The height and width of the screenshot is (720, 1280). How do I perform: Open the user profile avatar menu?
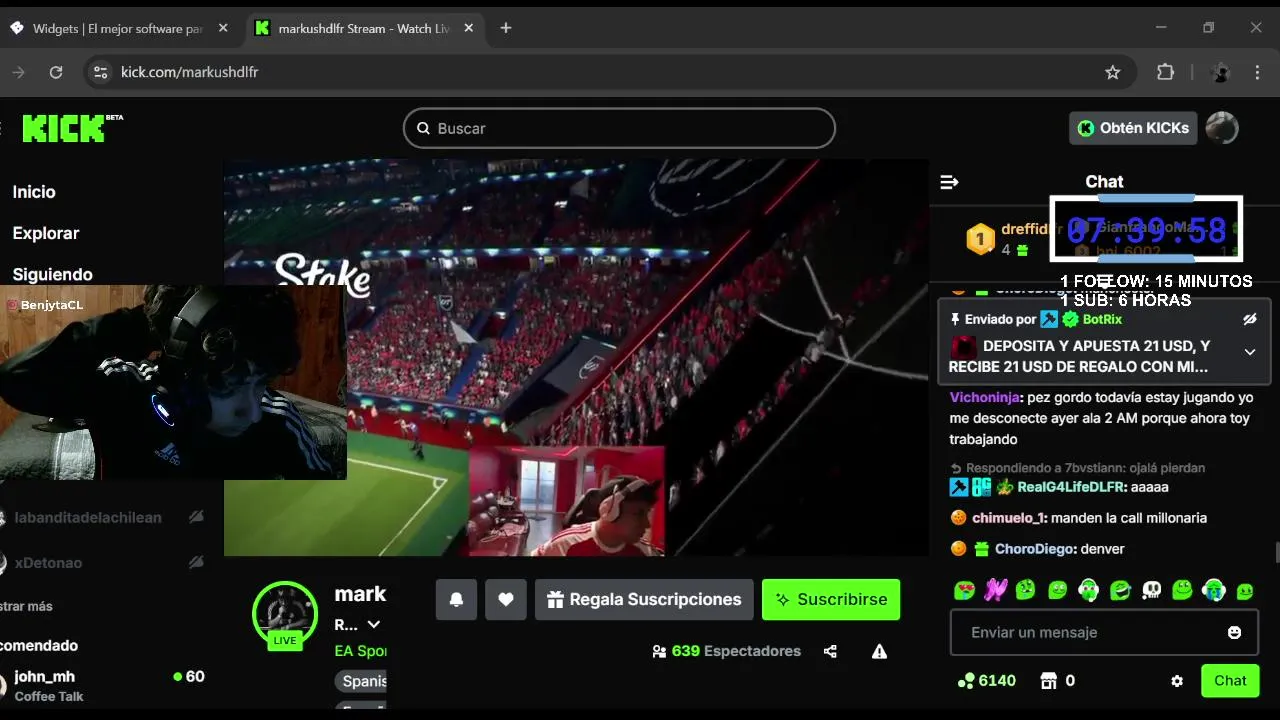1222,128
